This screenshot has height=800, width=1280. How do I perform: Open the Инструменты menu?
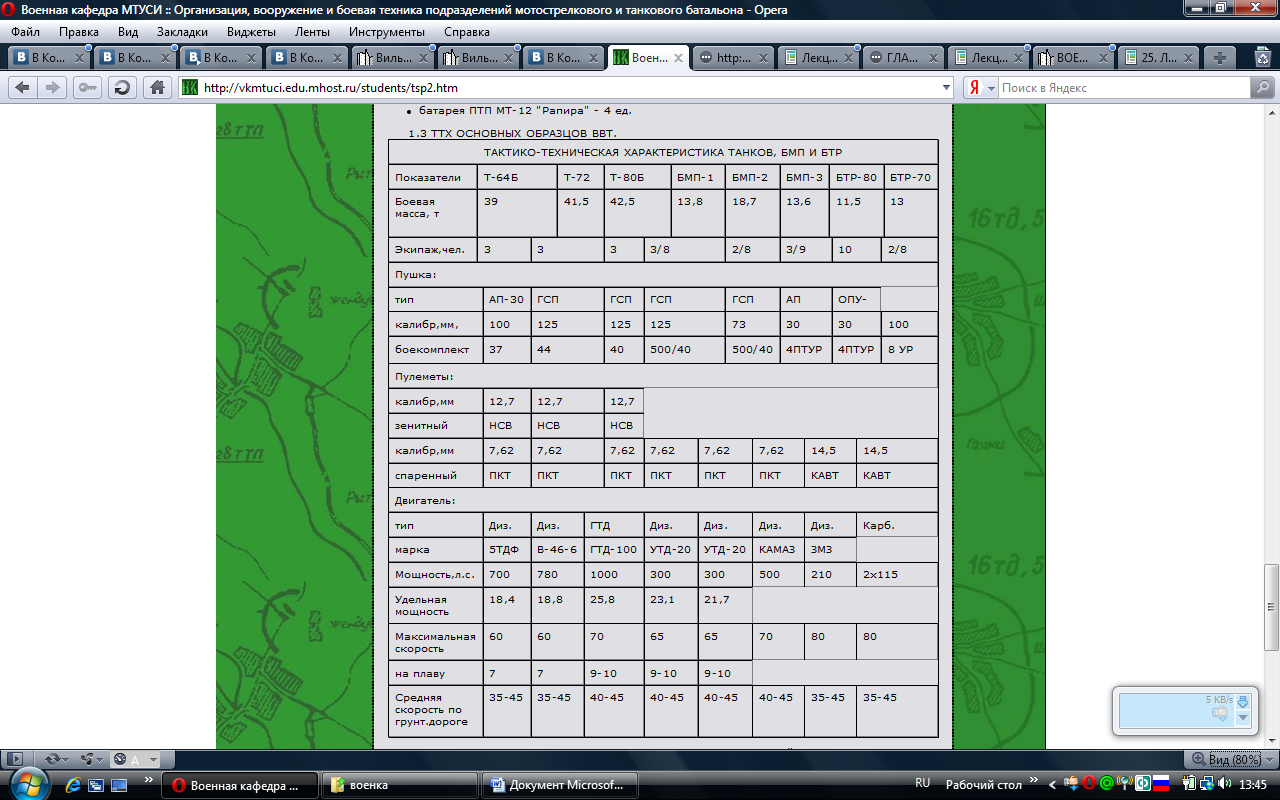coord(387,32)
